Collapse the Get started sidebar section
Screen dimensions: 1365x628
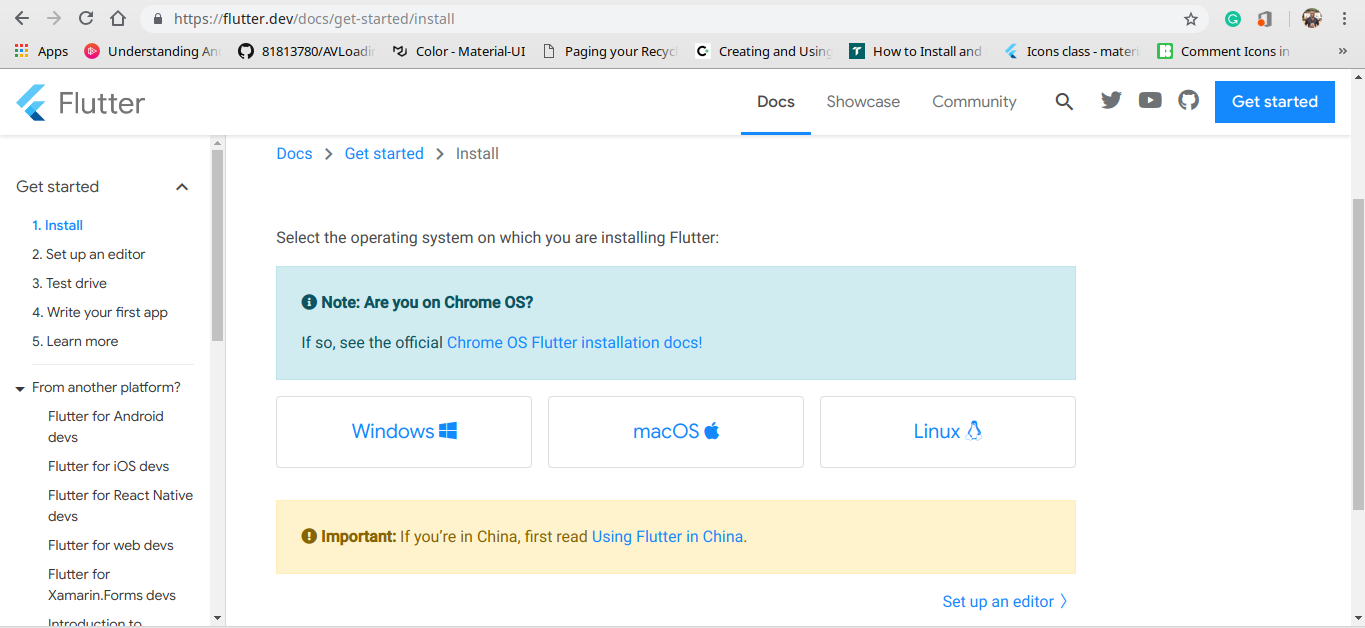click(x=182, y=187)
